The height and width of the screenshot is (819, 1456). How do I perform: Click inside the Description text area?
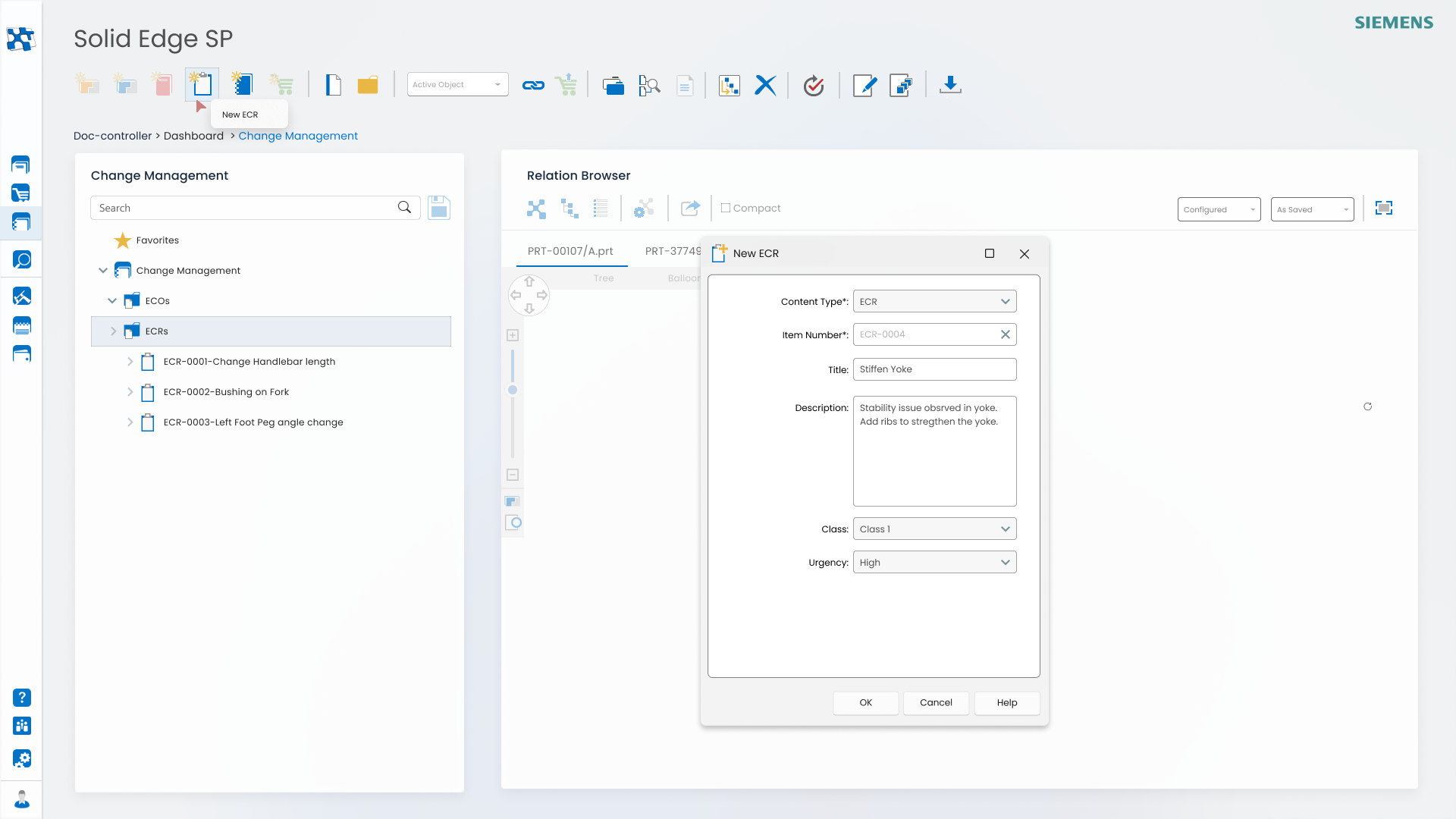coord(934,450)
